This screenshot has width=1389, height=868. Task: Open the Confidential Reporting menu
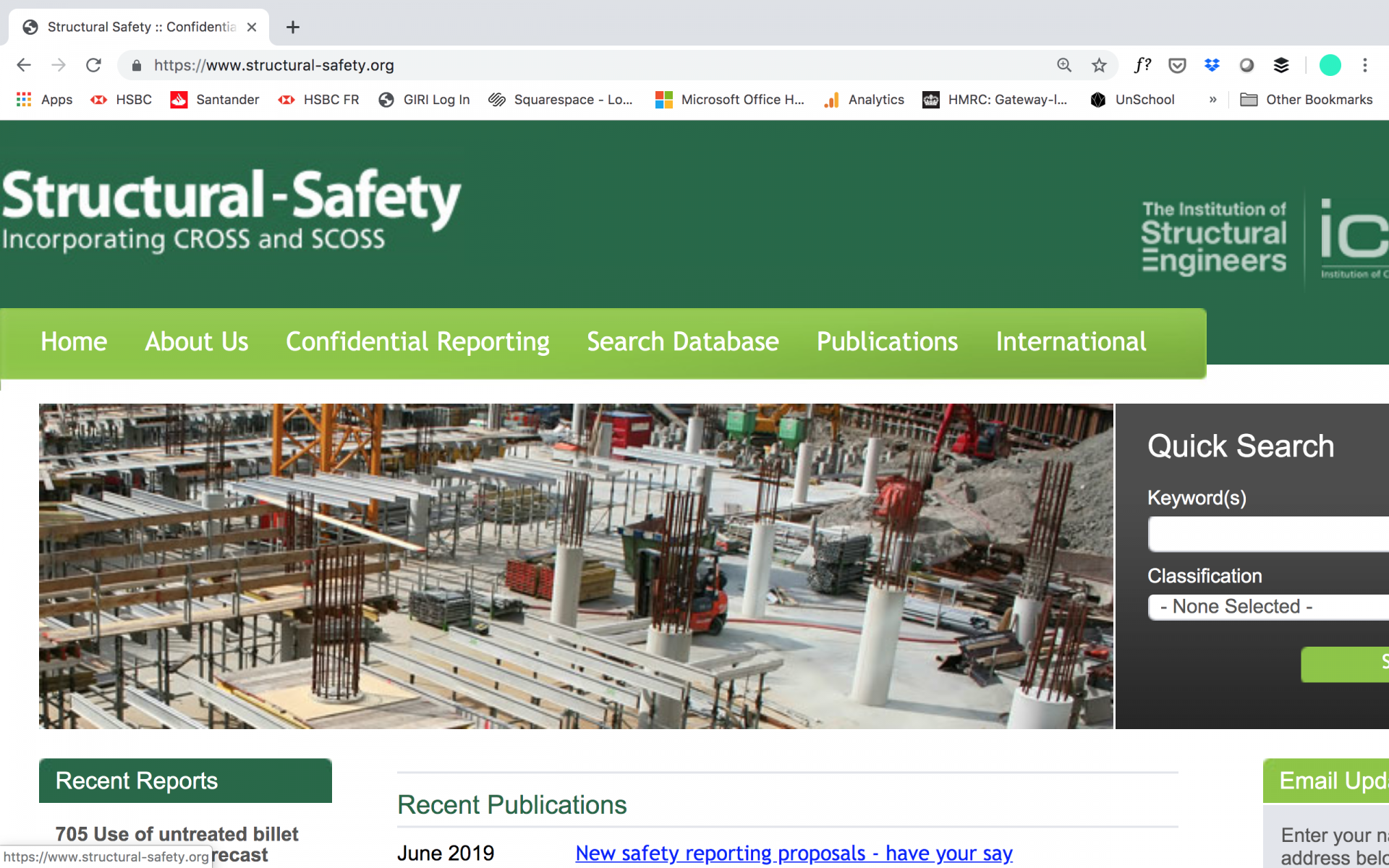tap(417, 341)
